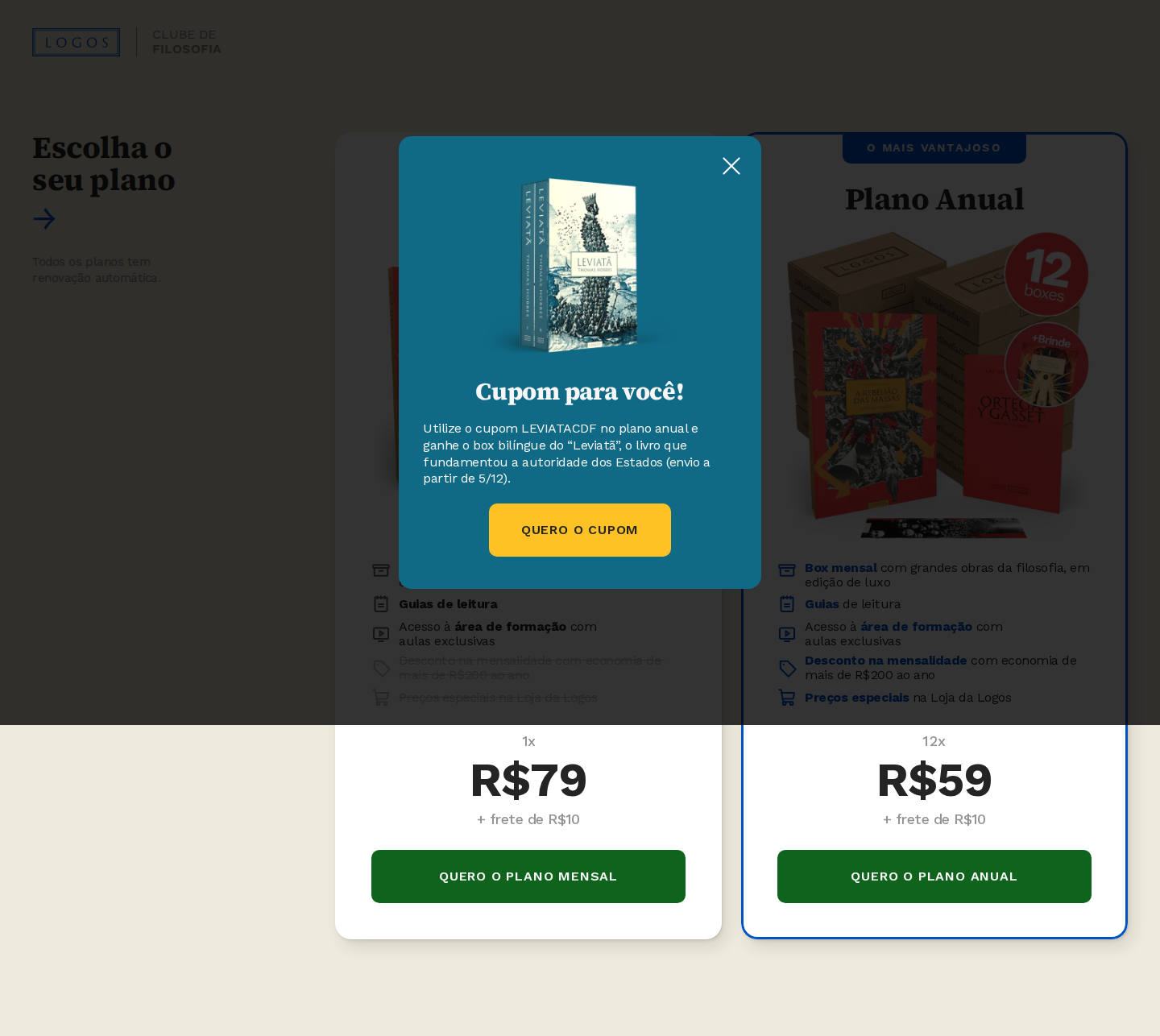Click the notepad icon beside annual plan 'Guias de leitura'

point(787,604)
